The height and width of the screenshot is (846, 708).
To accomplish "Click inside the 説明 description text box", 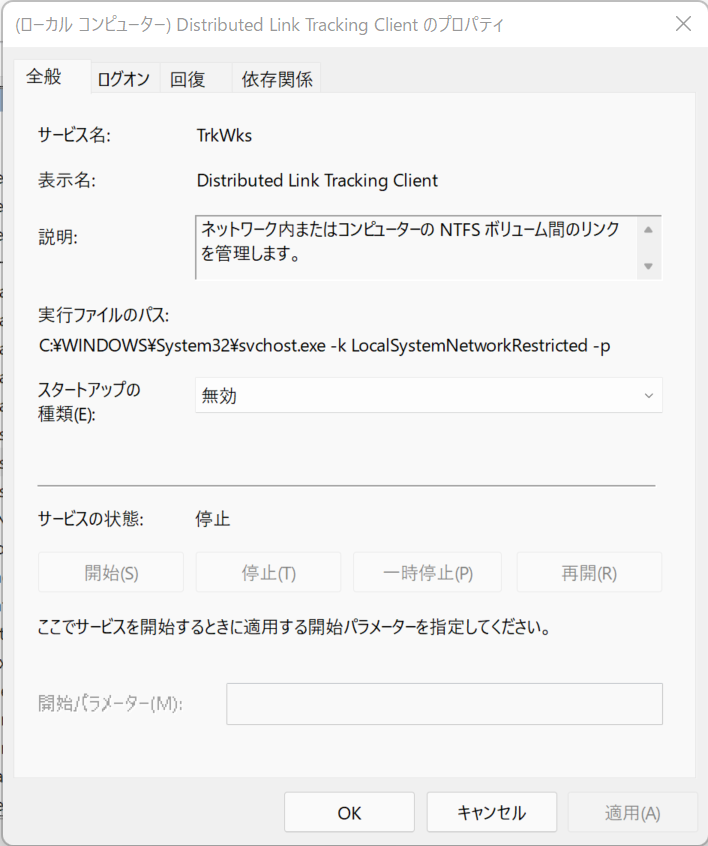I will [x=416, y=248].
